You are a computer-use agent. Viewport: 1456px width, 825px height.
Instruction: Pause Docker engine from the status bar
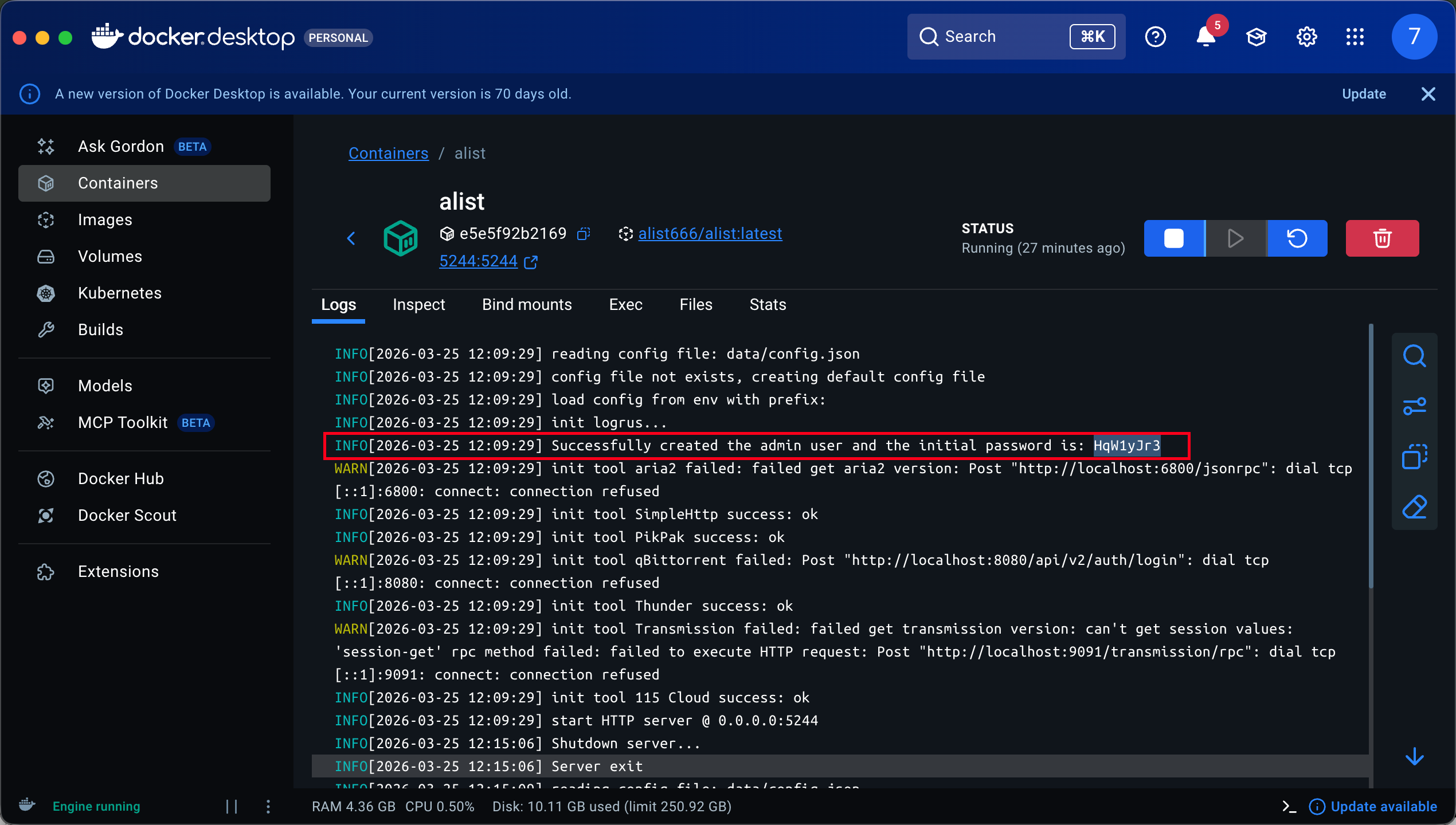click(232, 807)
